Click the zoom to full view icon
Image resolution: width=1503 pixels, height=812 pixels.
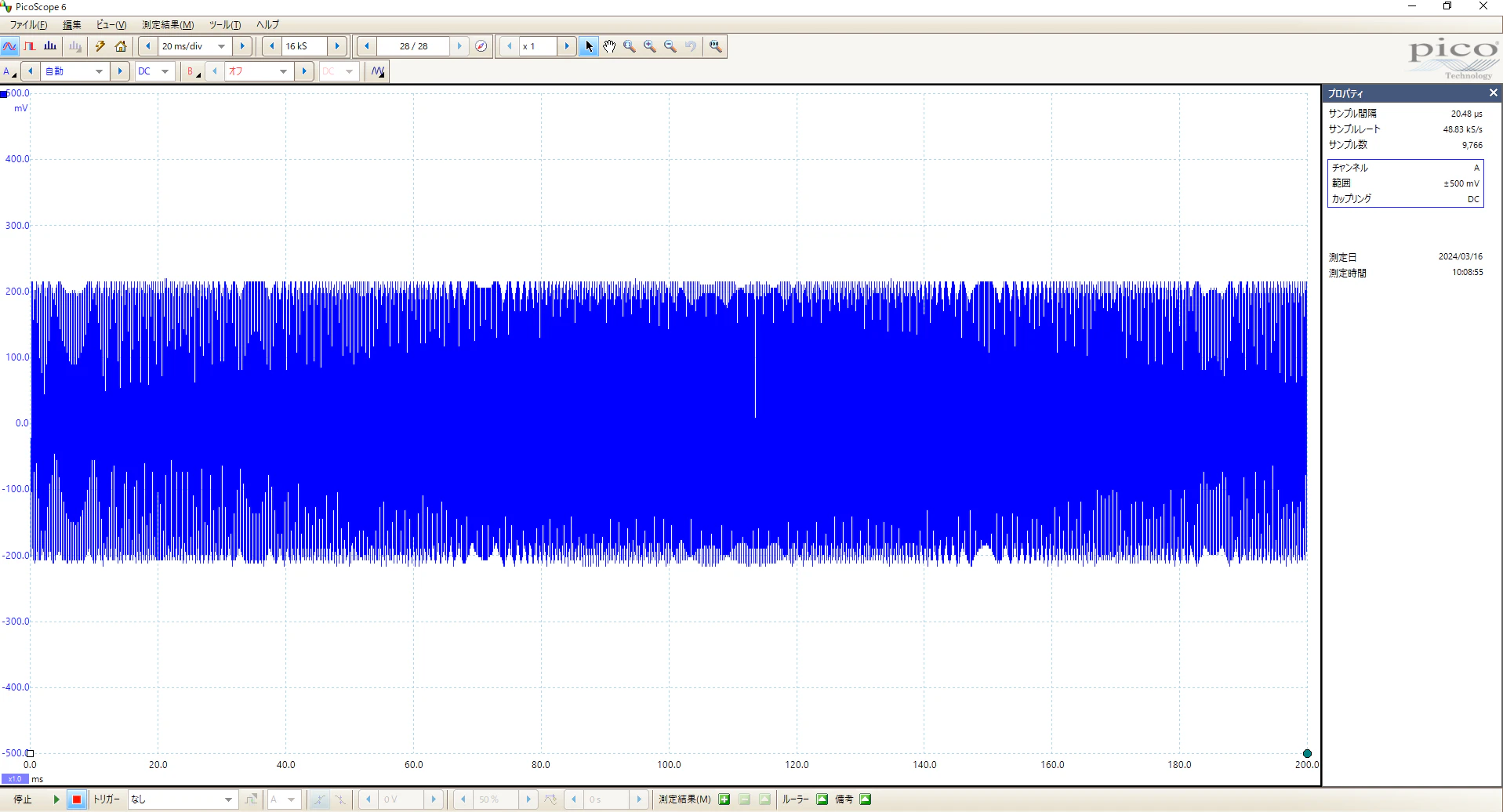pos(715,46)
